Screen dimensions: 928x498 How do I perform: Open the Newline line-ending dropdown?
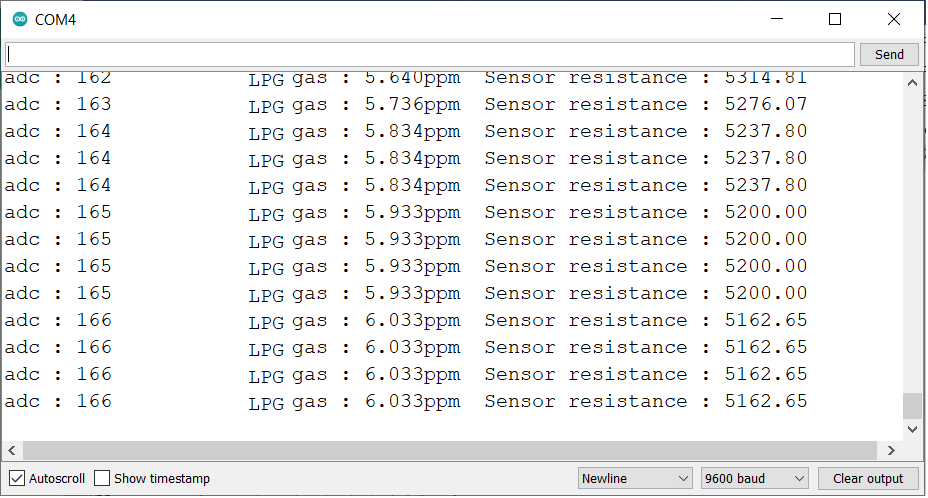coord(635,478)
